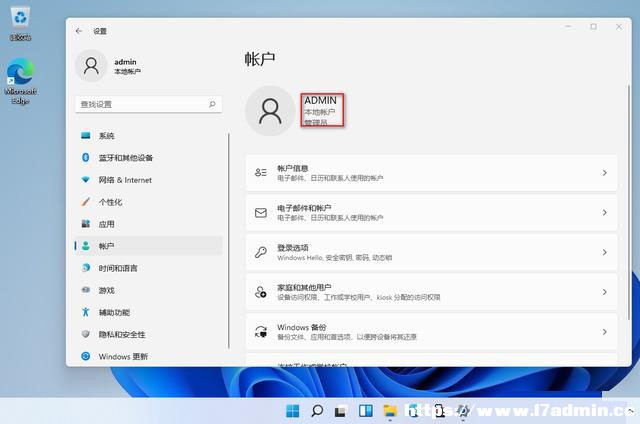Click the large ADMIN account avatar

(270, 111)
